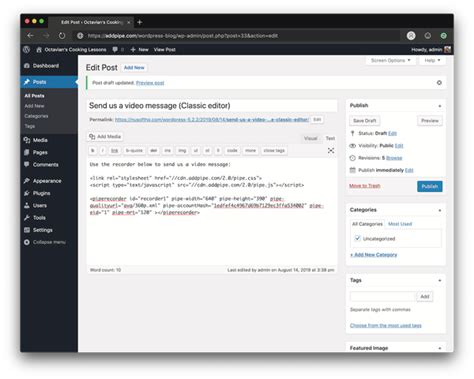Click the link quicktag button
The height and width of the screenshot is (379, 474).
[x=114, y=151]
